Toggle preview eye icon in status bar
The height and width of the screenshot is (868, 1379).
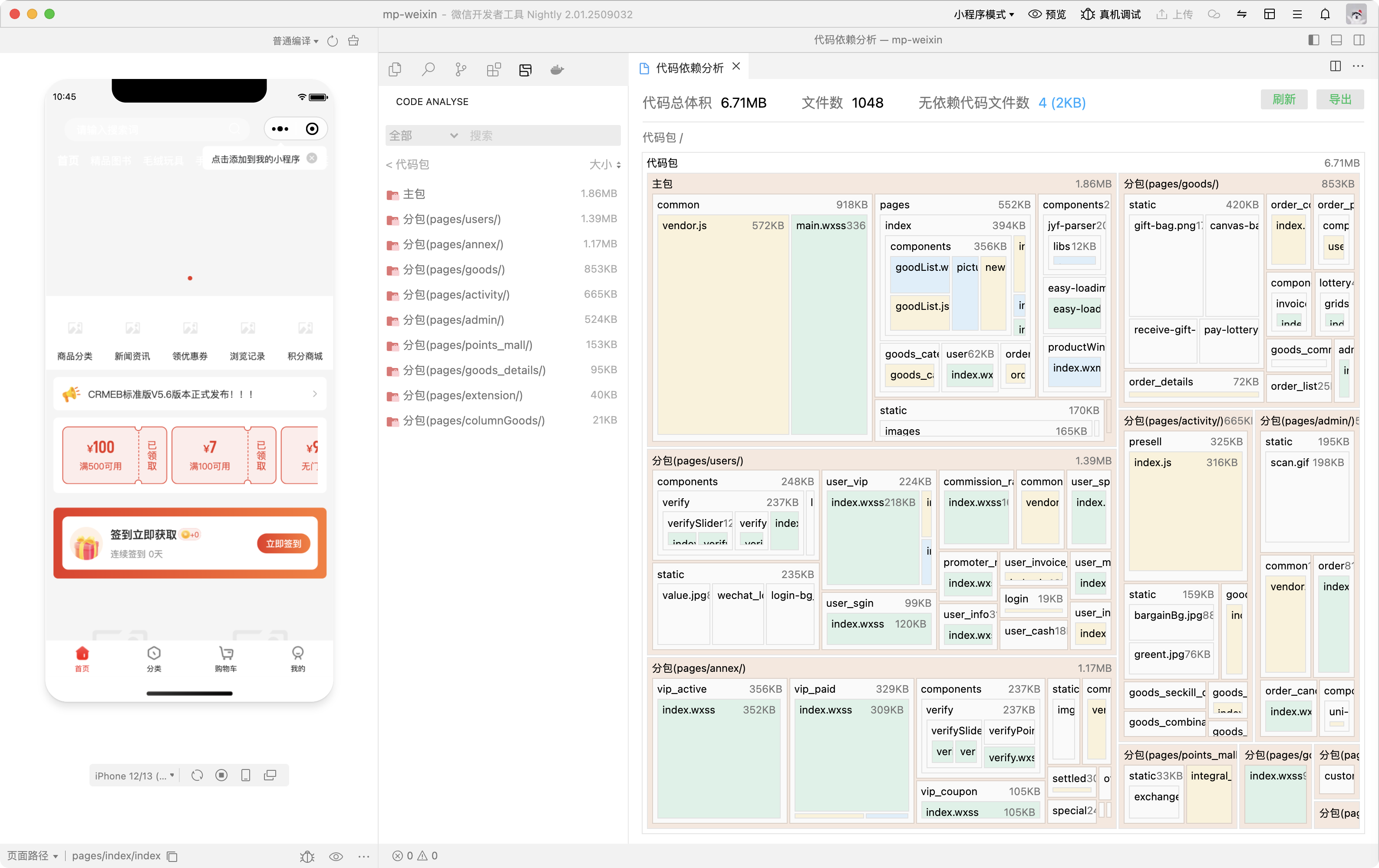point(336,856)
